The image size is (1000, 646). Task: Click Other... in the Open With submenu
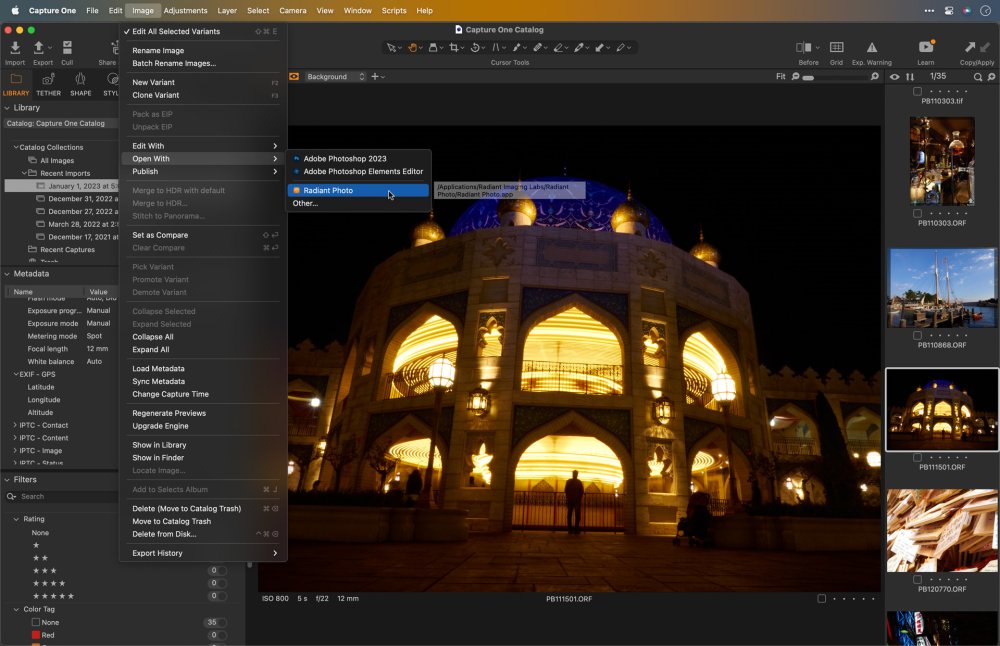(x=305, y=203)
